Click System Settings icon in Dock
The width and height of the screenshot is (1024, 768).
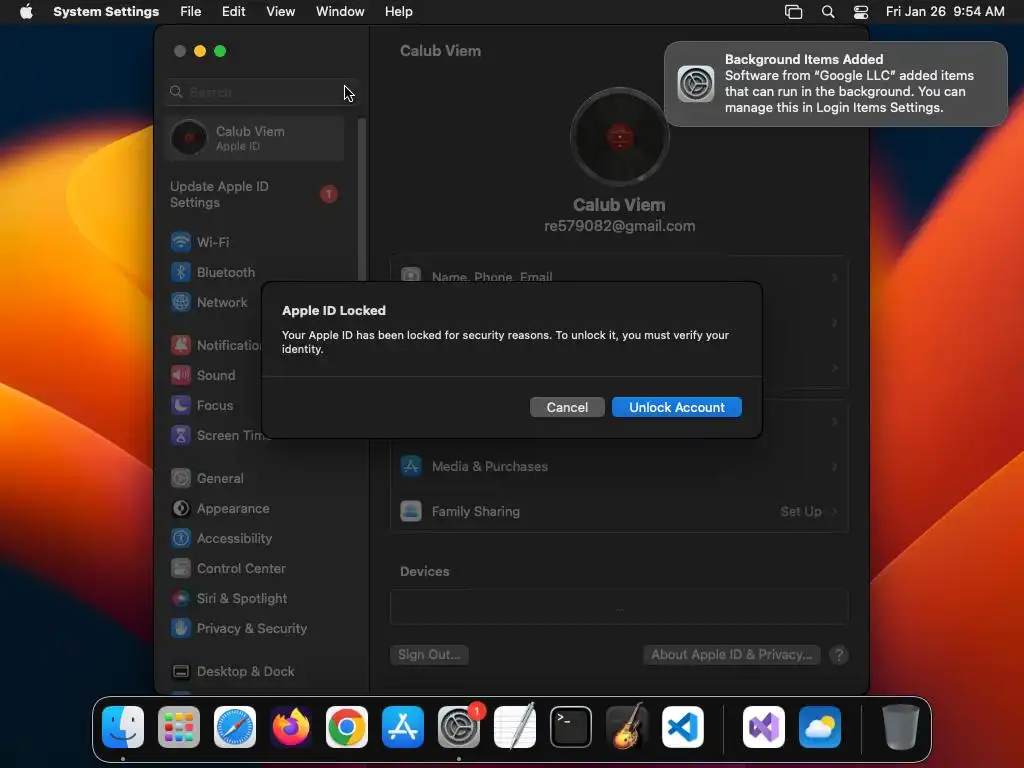(x=458, y=727)
